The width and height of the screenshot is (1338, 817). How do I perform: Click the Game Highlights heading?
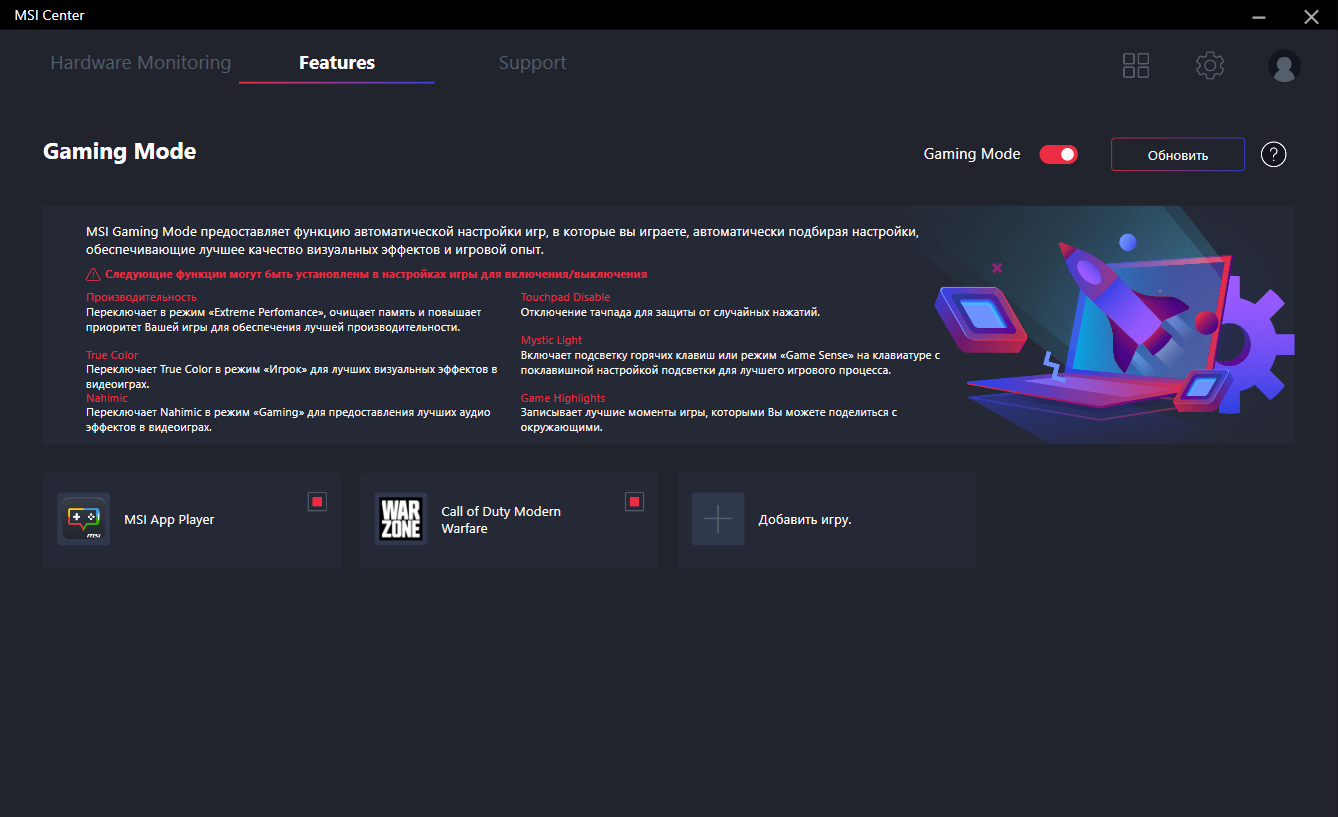click(563, 399)
